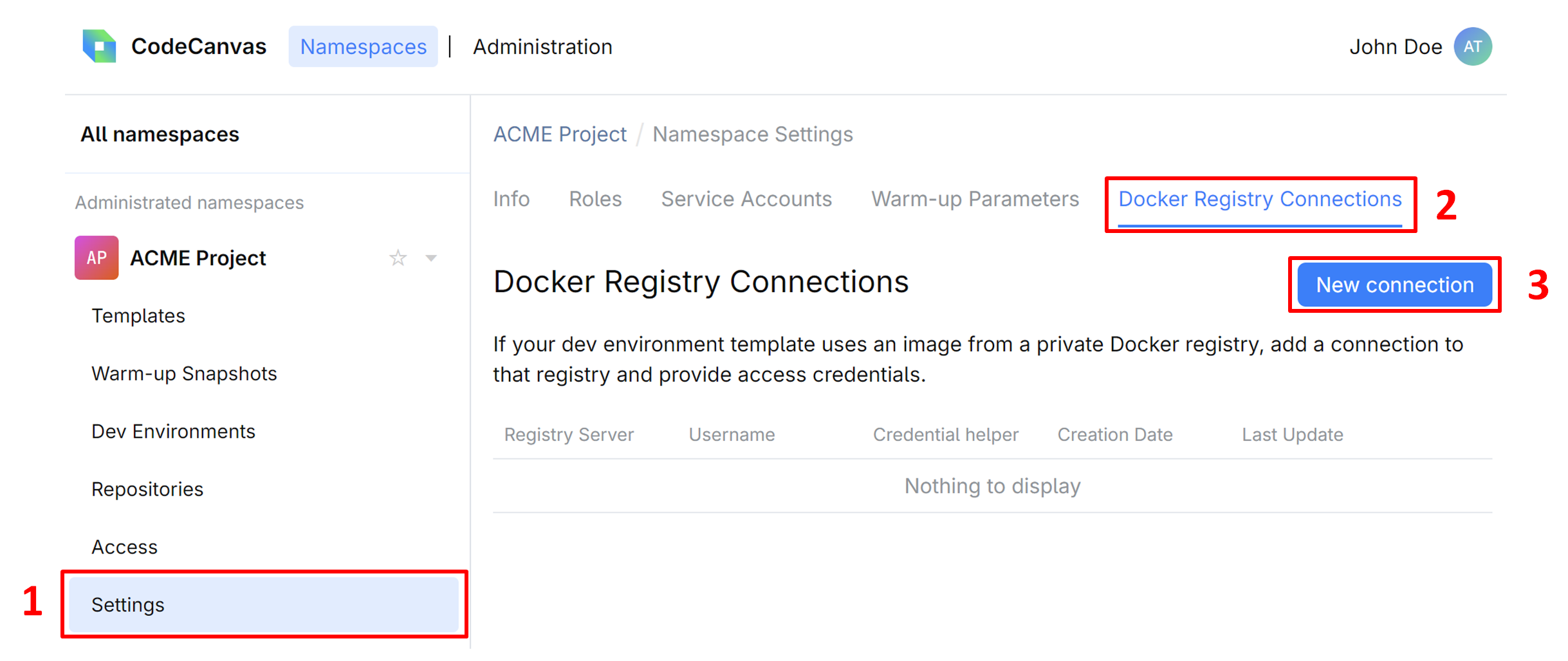The width and height of the screenshot is (1568, 661).
Task: Open Repositories in the sidebar
Action: (x=147, y=489)
